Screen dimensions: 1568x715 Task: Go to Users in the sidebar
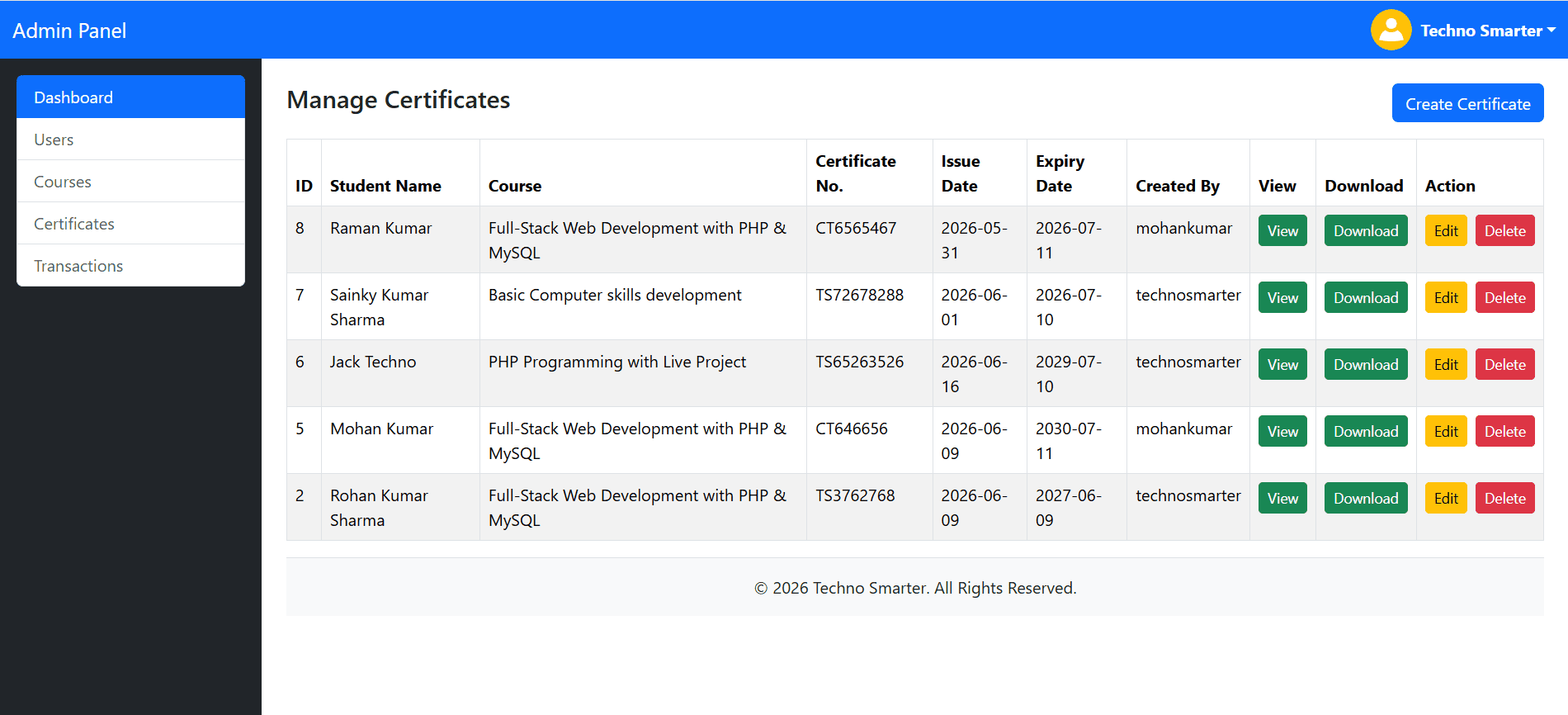tap(130, 140)
